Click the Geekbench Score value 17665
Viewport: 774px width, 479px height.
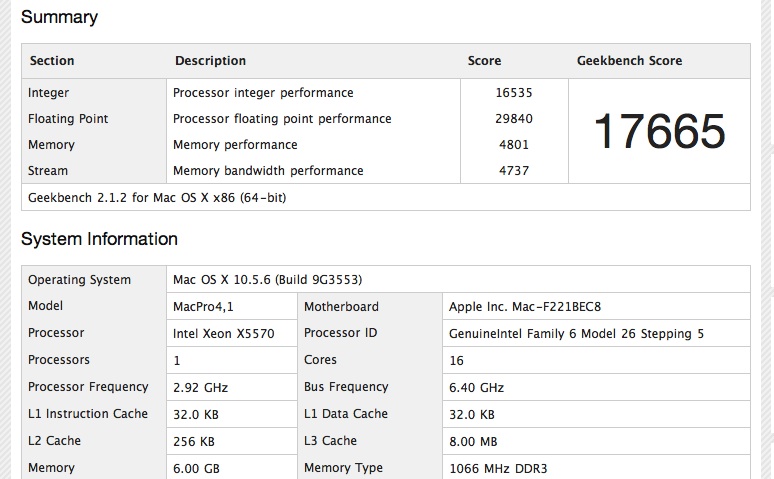(659, 131)
